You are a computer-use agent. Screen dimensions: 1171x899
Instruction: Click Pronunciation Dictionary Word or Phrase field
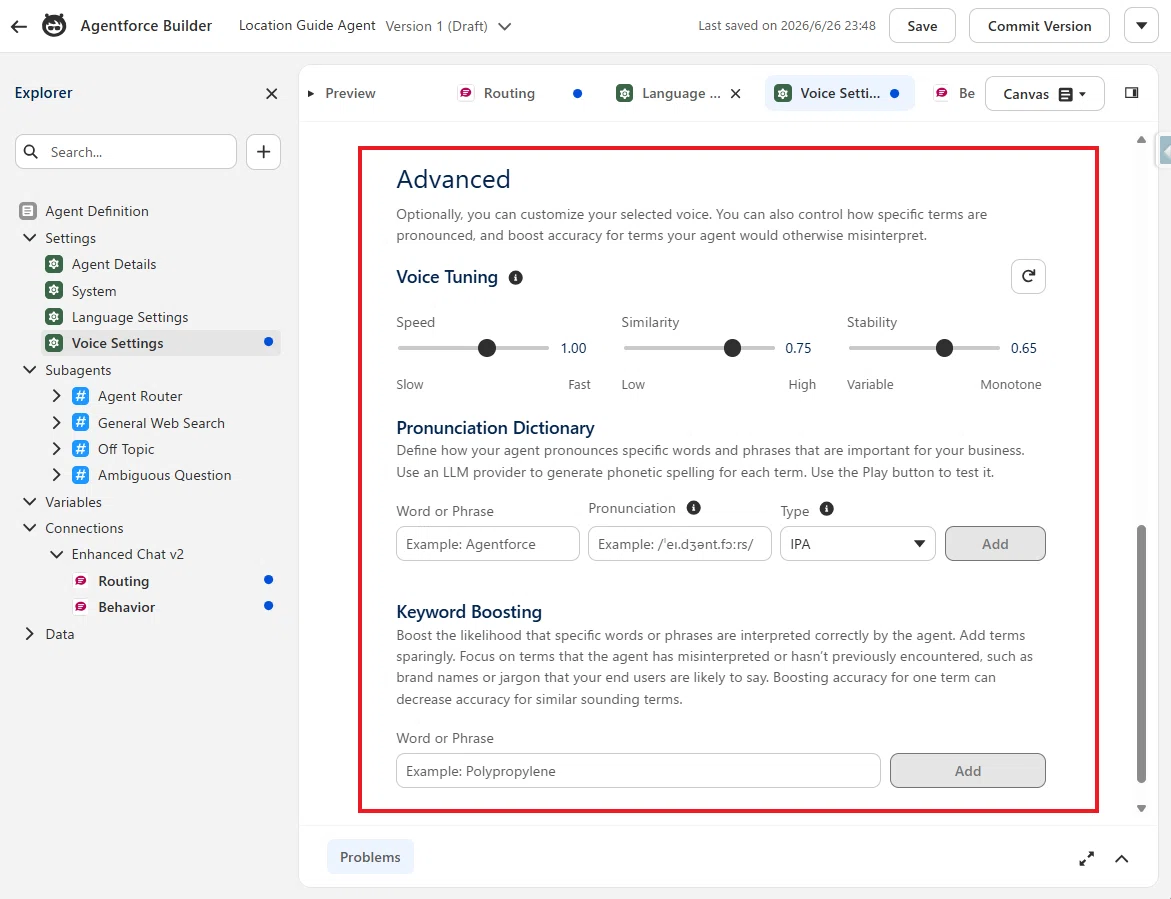click(488, 544)
